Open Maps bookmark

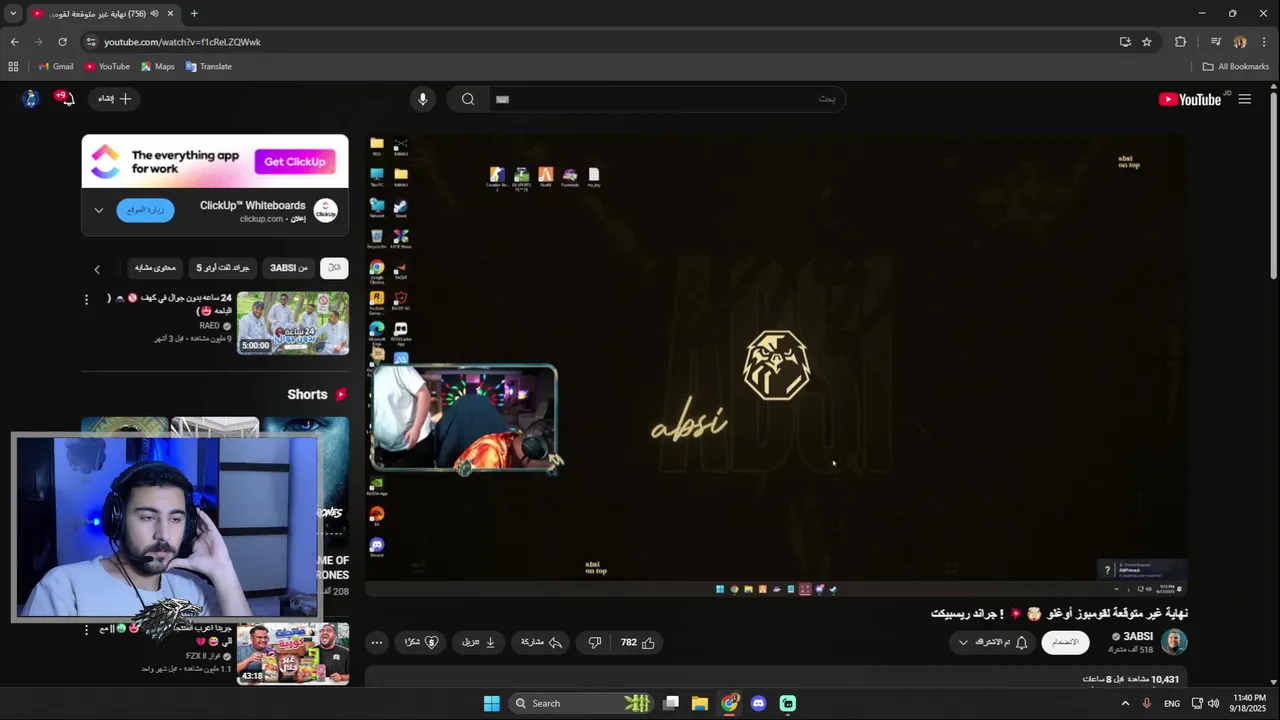tap(157, 66)
